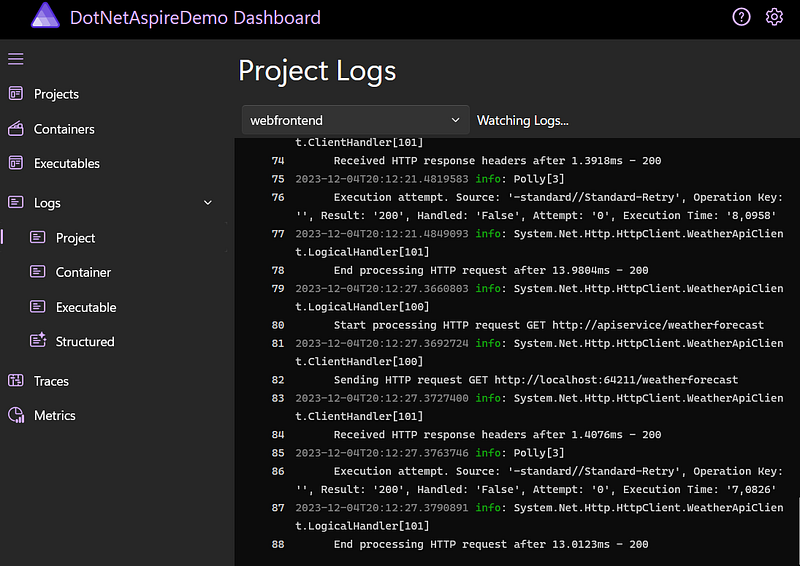Click log line 77 timestamp 20:12:21.4849093

[382, 234]
